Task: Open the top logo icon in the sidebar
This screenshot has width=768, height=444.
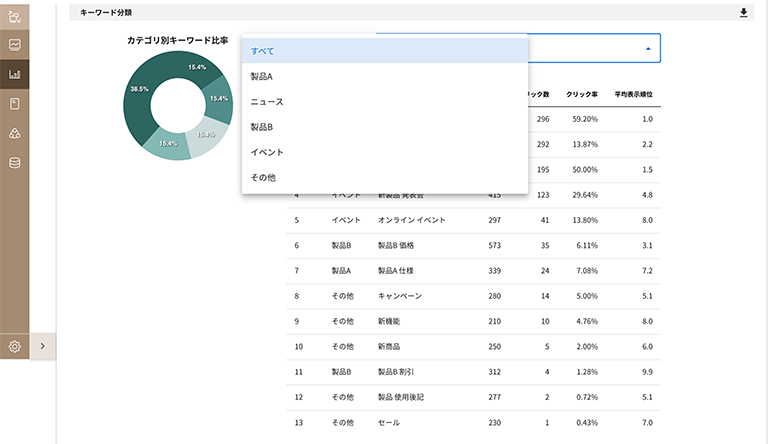Action: [x=15, y=17]
